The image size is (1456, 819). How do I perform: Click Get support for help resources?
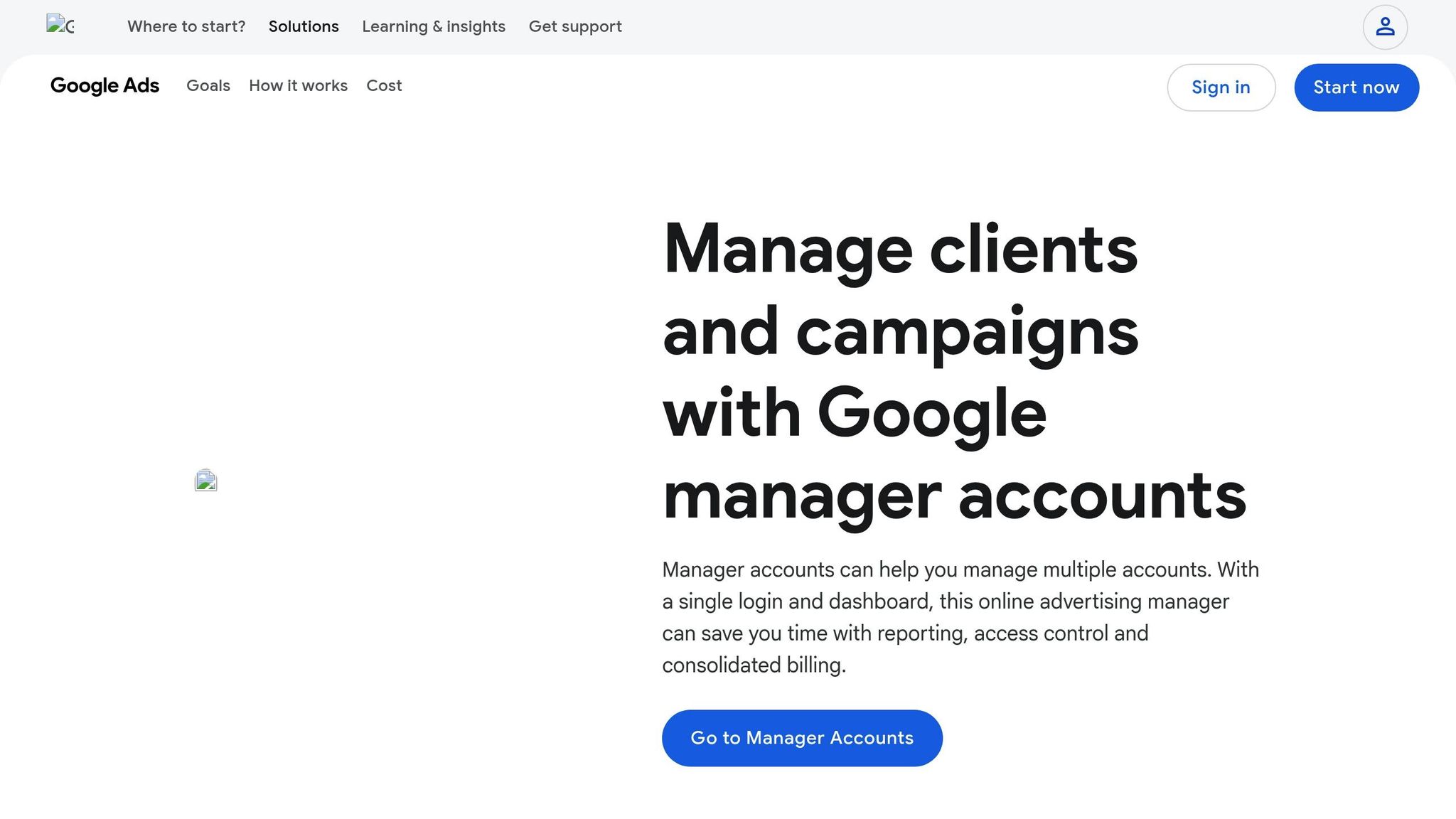575,26
